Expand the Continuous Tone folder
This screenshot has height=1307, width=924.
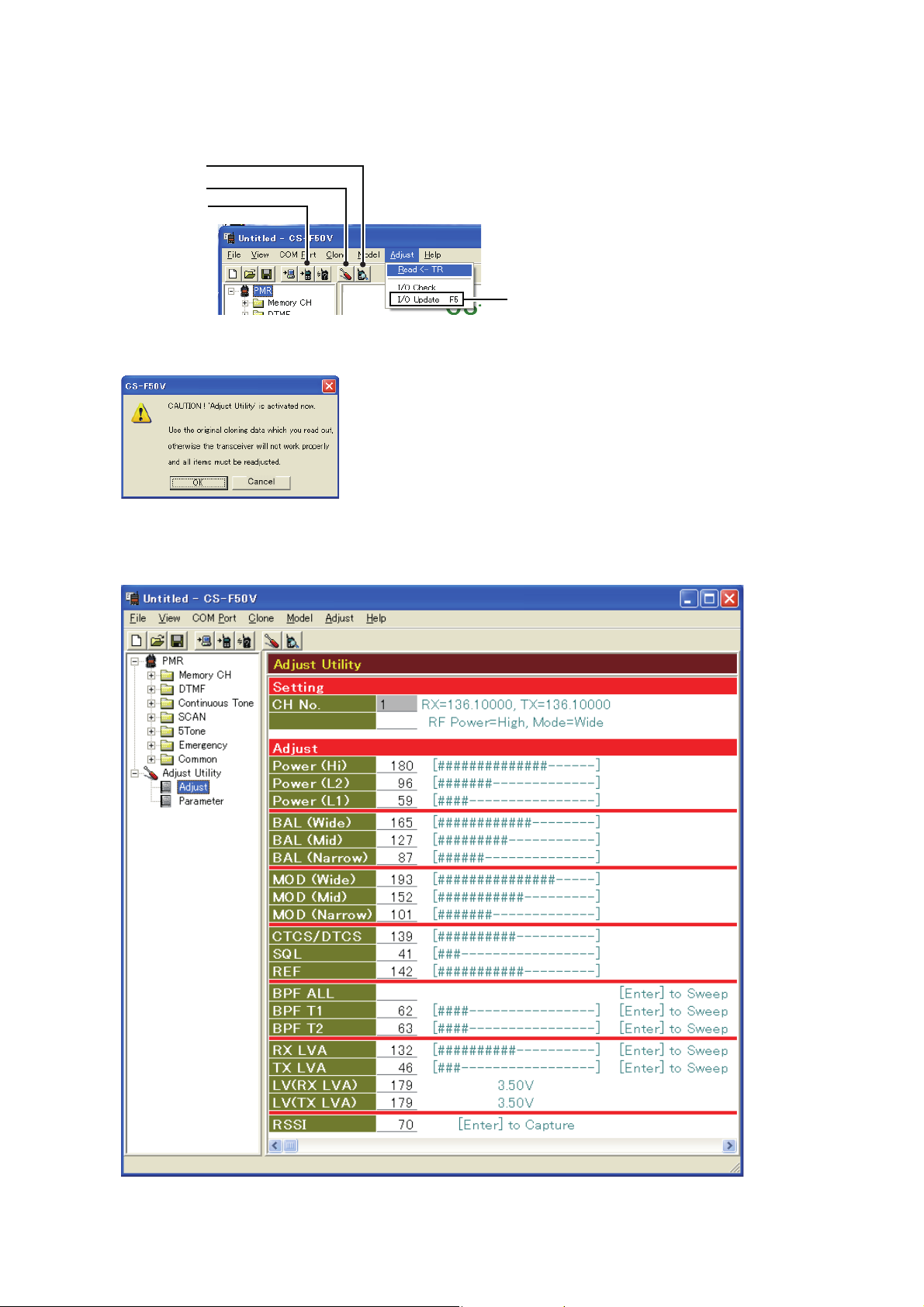[x=151, y=704]
